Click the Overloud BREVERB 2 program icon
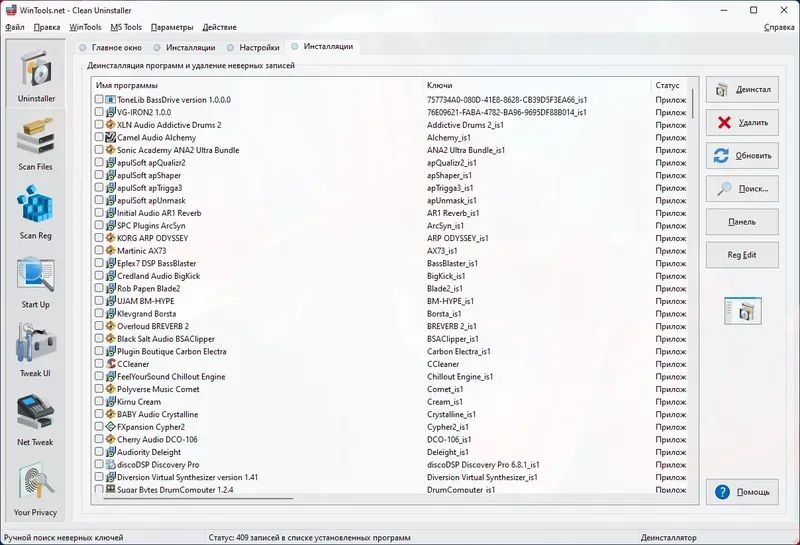 [x=110, y=326]
